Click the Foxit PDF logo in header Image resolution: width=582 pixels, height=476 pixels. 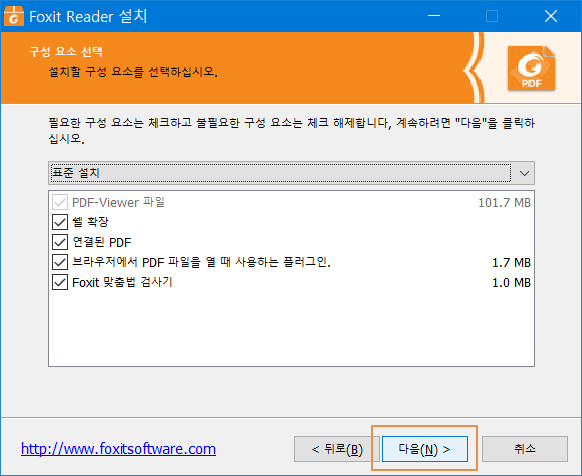532,68
